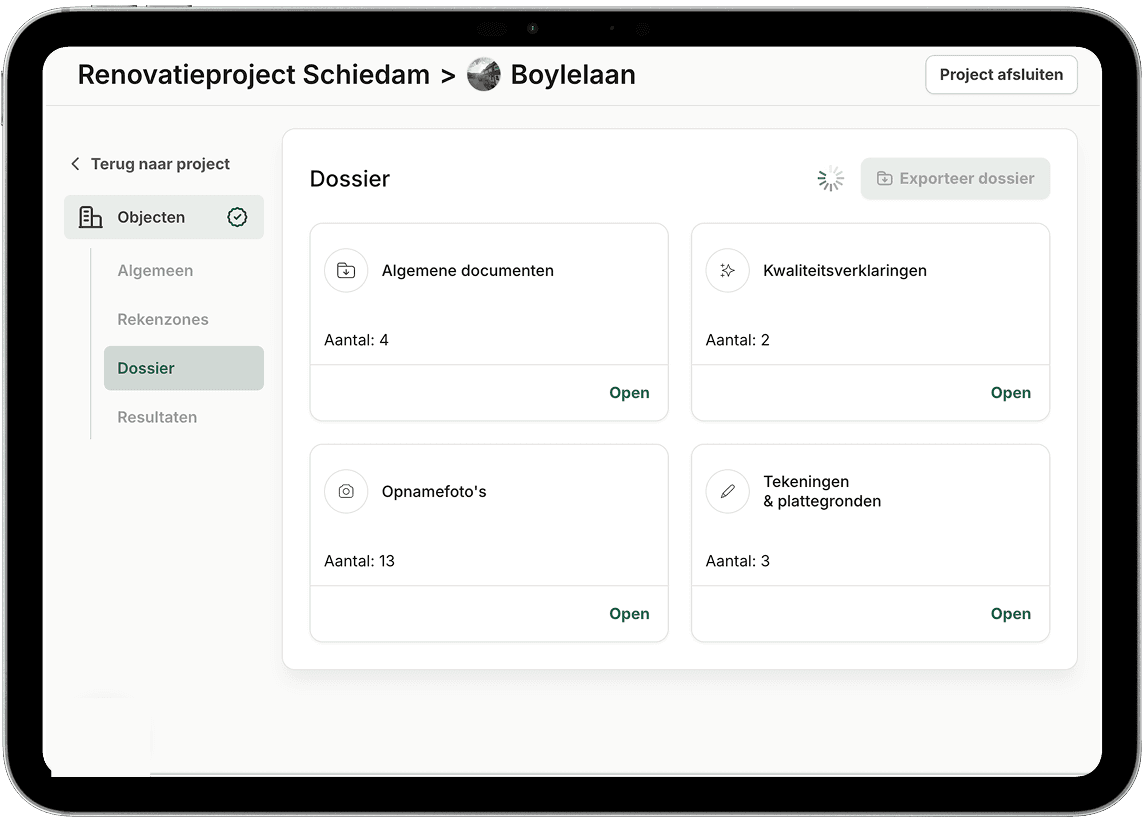The image size is (1145, 824).
Task: Click the sparkle icon on Kwaliteitsverklaringen card
Action: pos(727,270)
